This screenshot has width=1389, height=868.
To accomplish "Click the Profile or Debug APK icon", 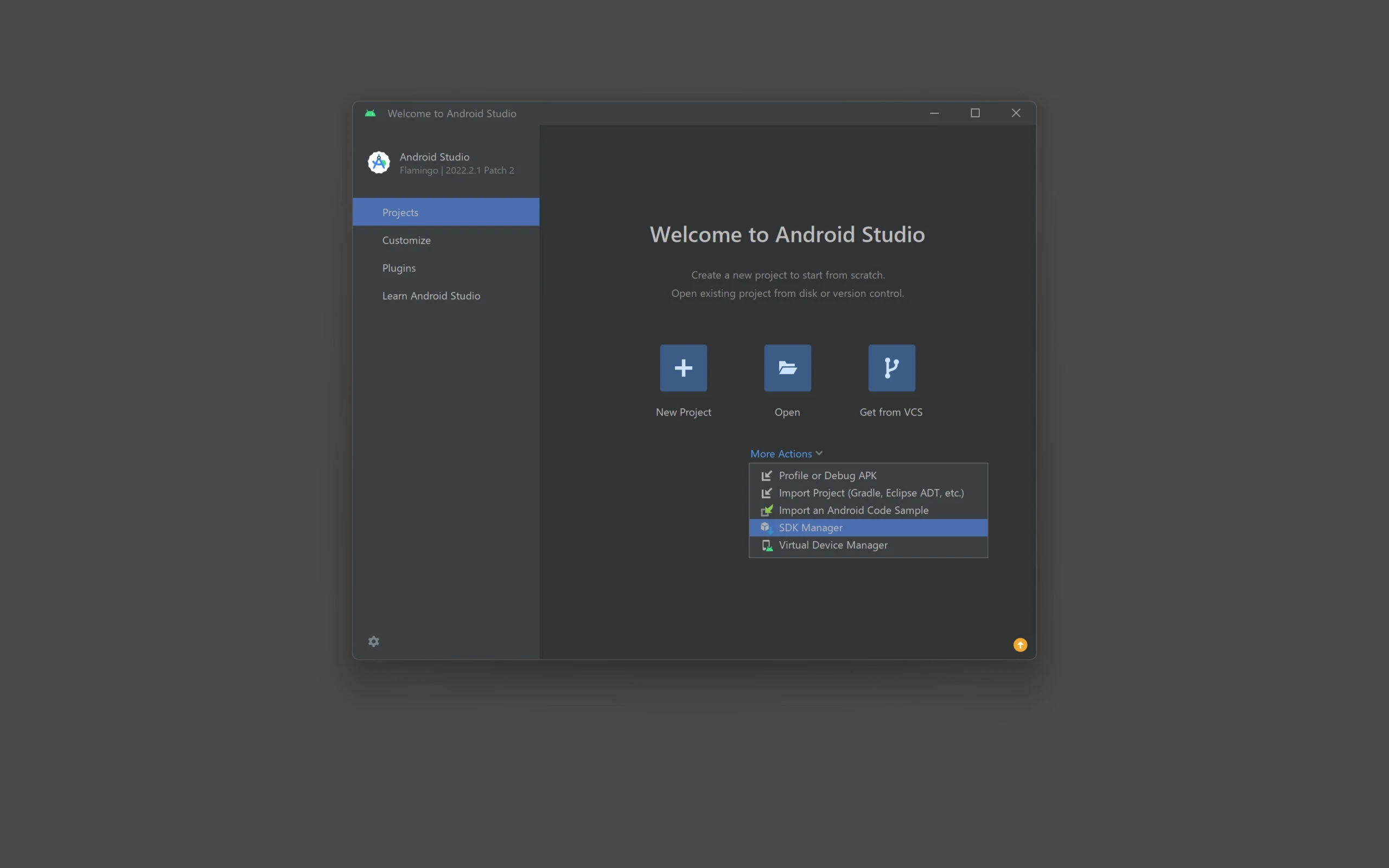I will click(x=766, y=475).
